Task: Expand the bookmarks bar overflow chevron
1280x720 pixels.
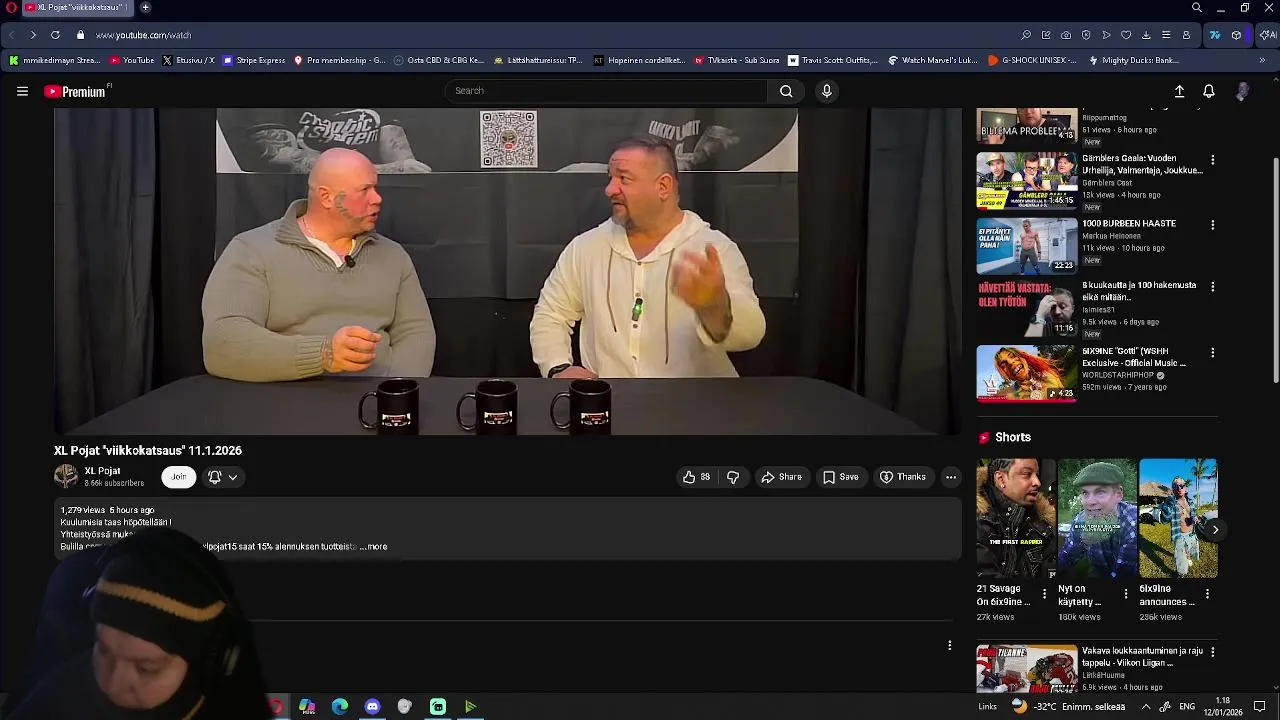Action: (1262, 60)
